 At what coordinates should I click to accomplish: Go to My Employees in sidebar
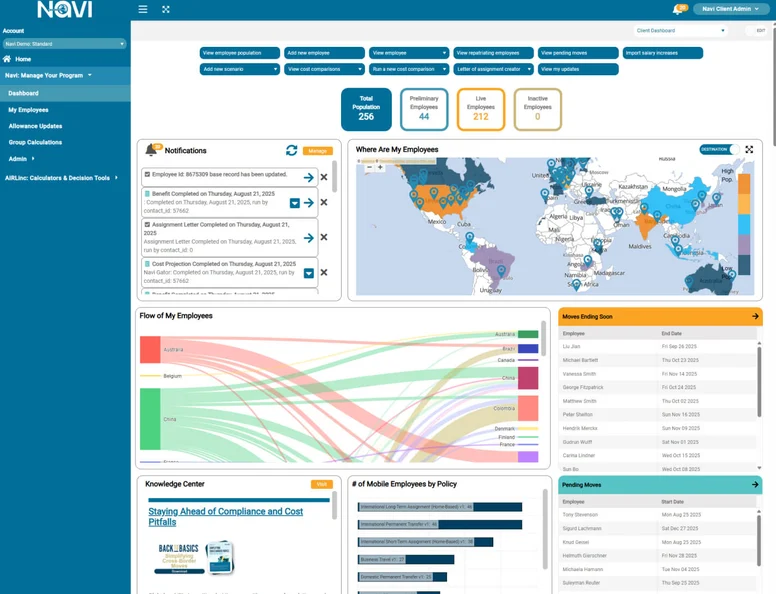click(x=28, y=109)
